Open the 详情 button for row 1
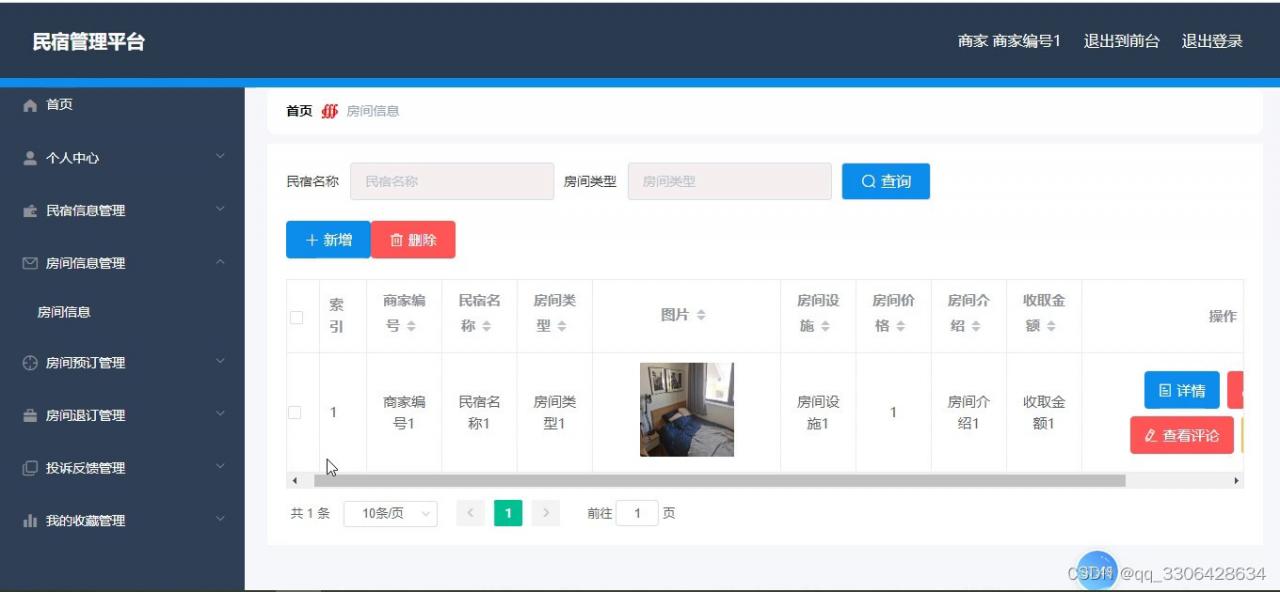The width and height of the screenshot is (1280, 592). click(x=1182, y=390)
